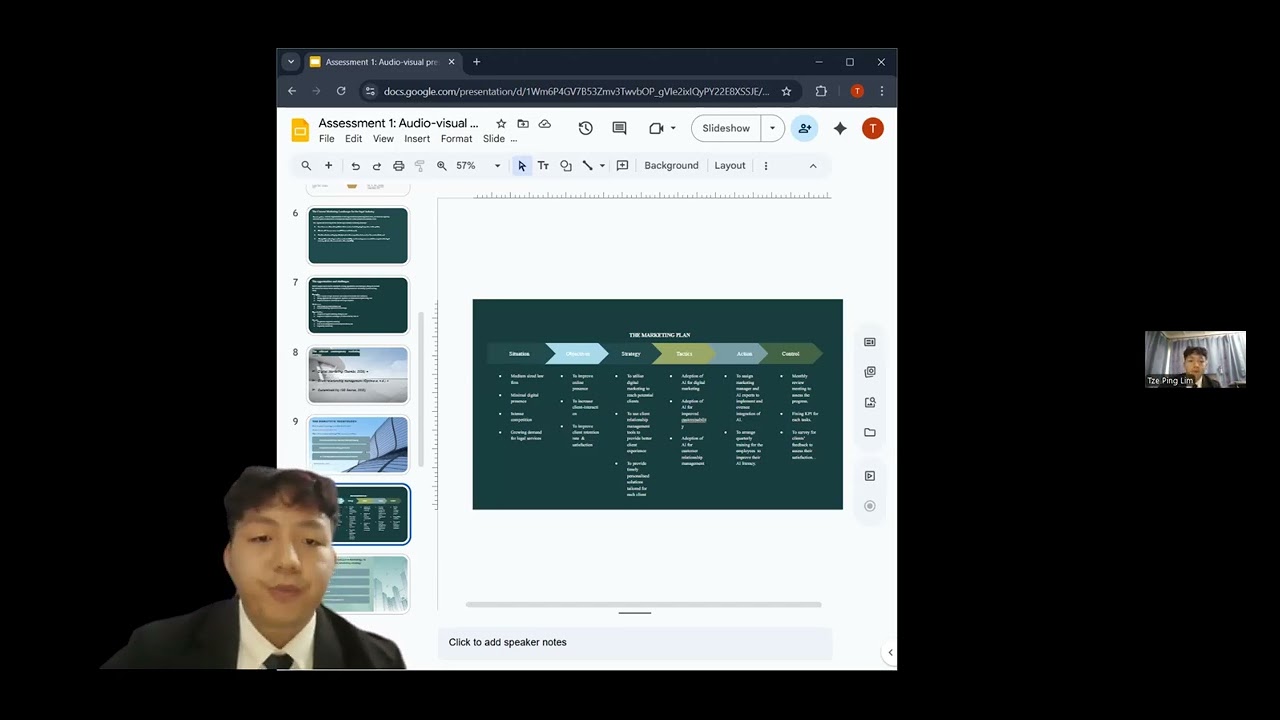Click the Add comment toolbar icon
Image resolution: width=1280 pixels, height=720 pixels.
point(622,166)
